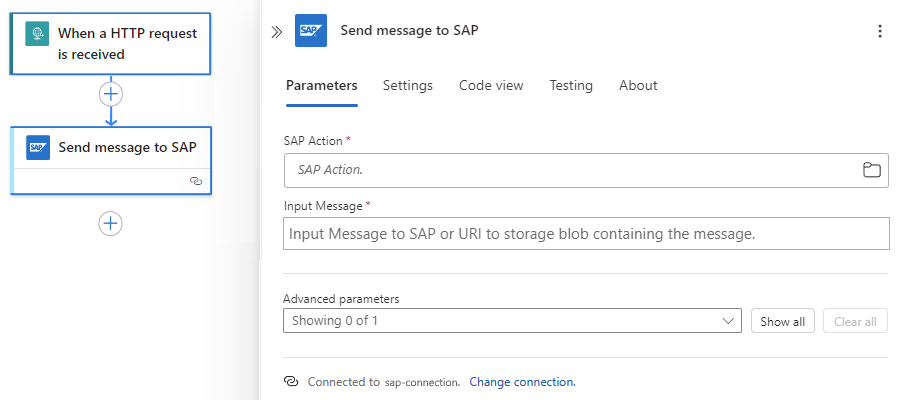Click the SAP icon on workflow action card
Screen dimensions: 900x400
38,147
